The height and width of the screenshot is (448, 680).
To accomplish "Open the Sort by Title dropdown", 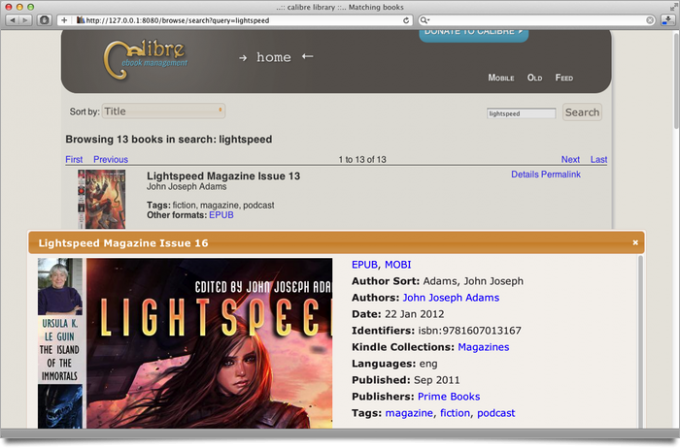I will point(163,112).
